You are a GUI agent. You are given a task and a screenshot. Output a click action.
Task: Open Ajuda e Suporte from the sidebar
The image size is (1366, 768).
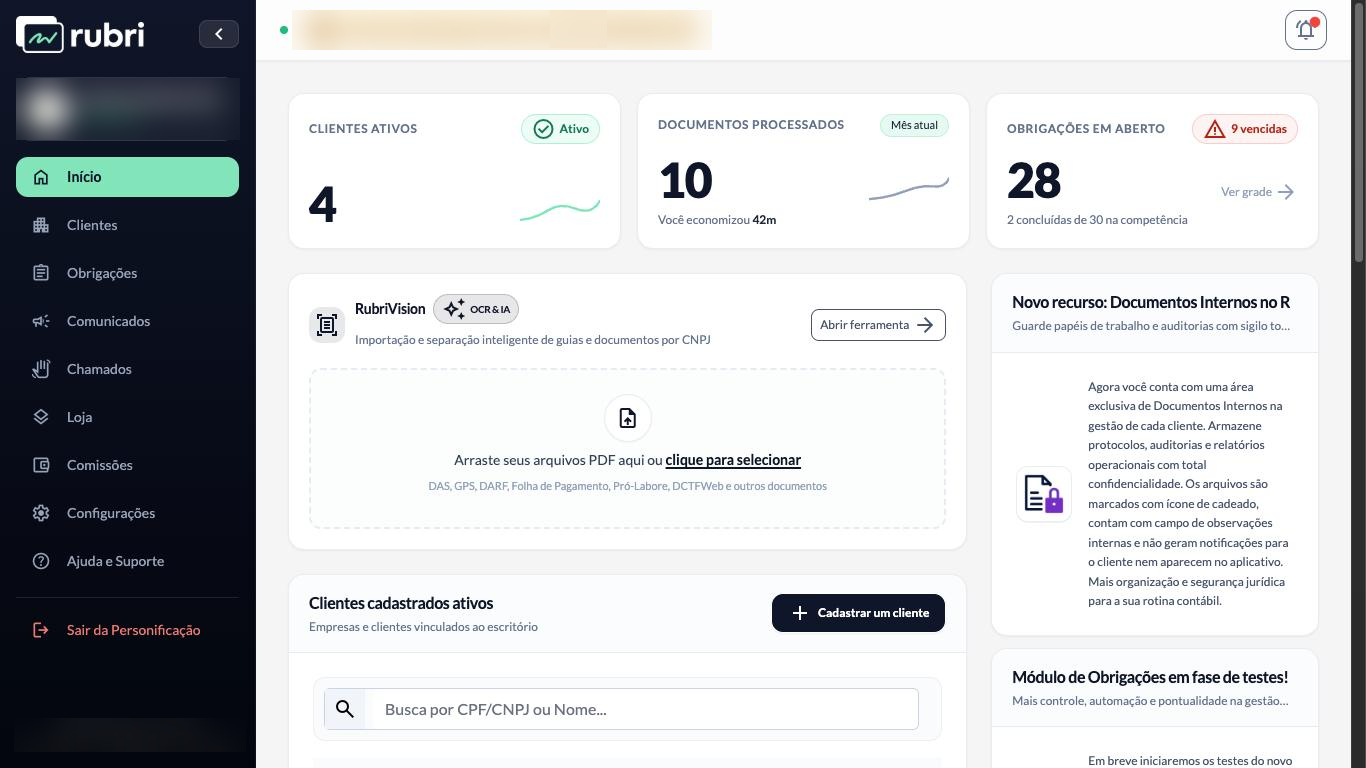(x=127, y=561)
